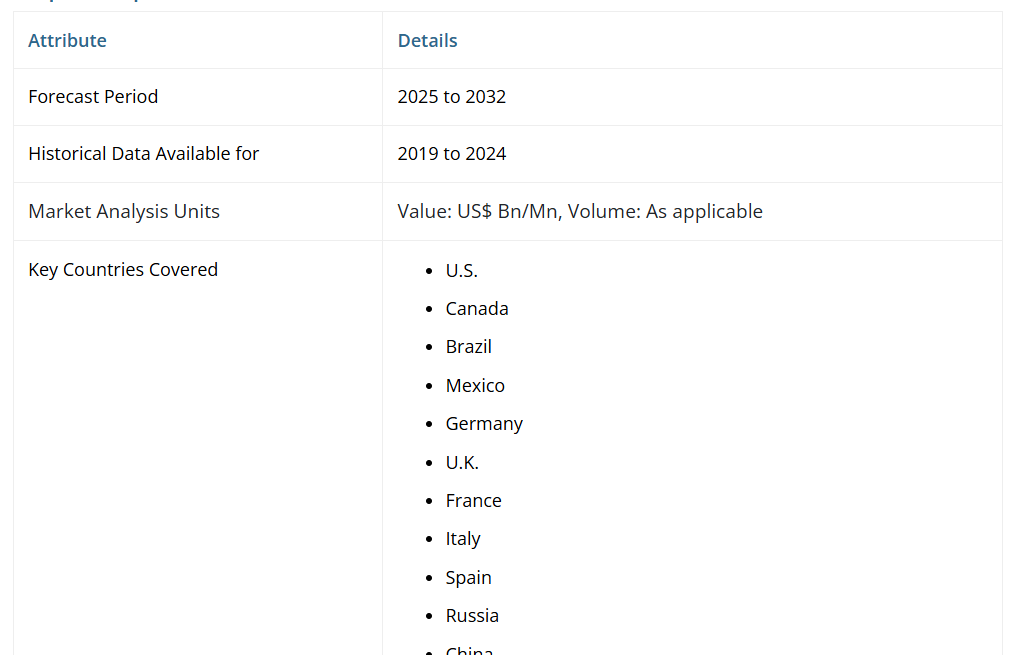
Task: Click Canada in the countries list
Action: (477, 309)
